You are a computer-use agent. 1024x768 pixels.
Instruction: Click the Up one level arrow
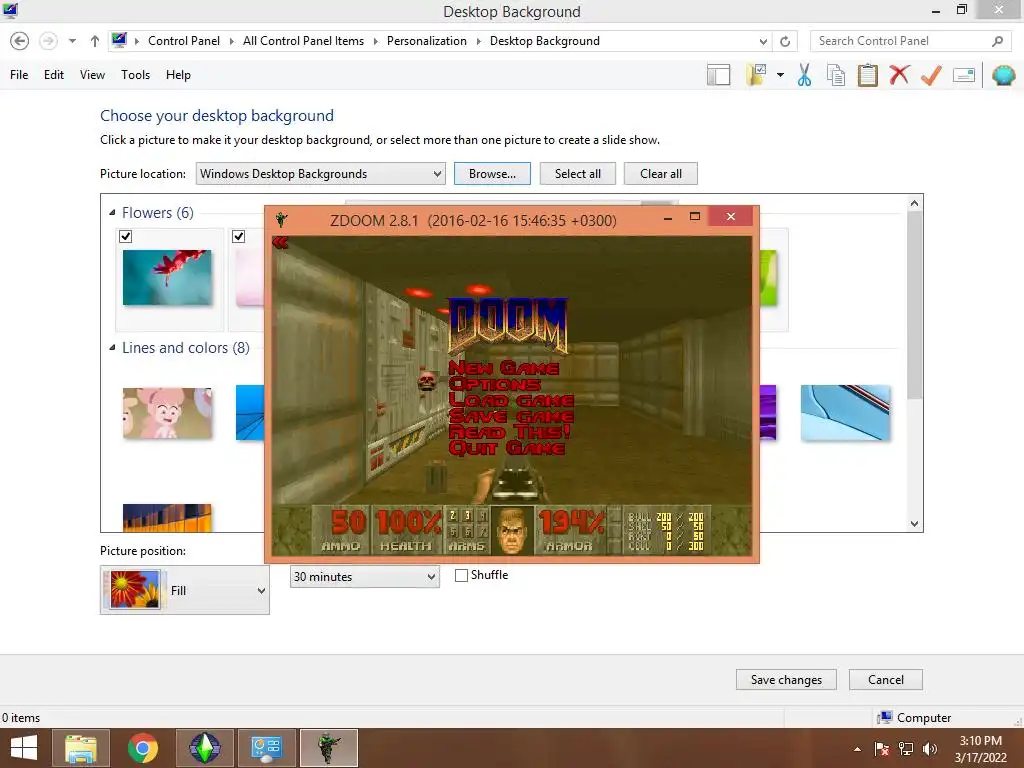pos(95,41)
